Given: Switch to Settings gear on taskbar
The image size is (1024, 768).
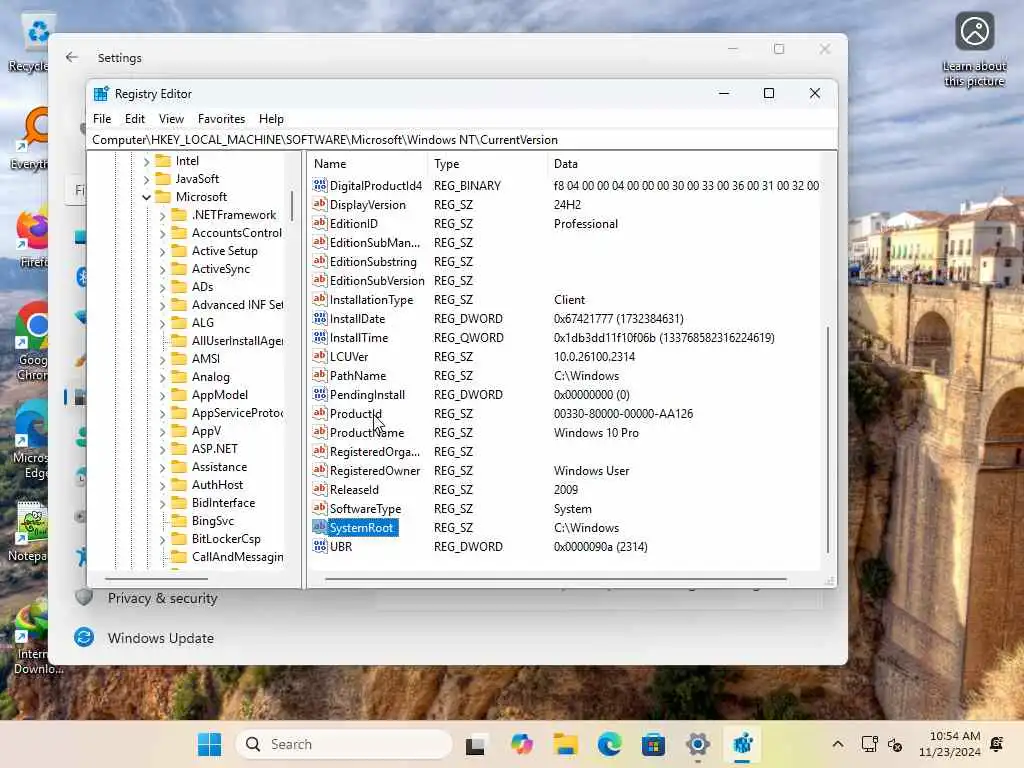Looking at the screenshot, I should [x=697, y=744].
